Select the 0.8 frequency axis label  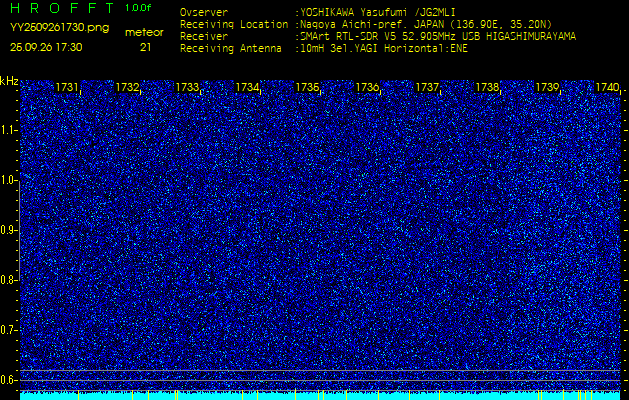pos(9,280)
